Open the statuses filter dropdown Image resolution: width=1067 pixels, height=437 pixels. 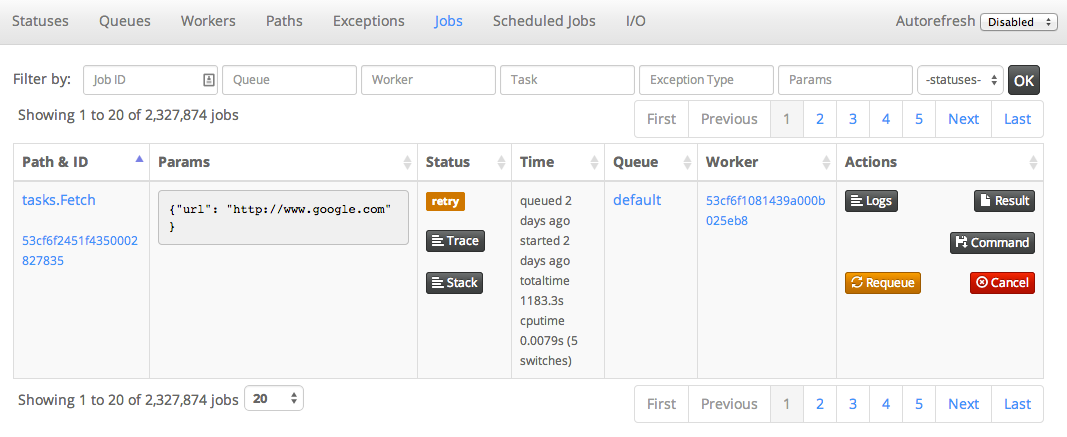(959, 80)
